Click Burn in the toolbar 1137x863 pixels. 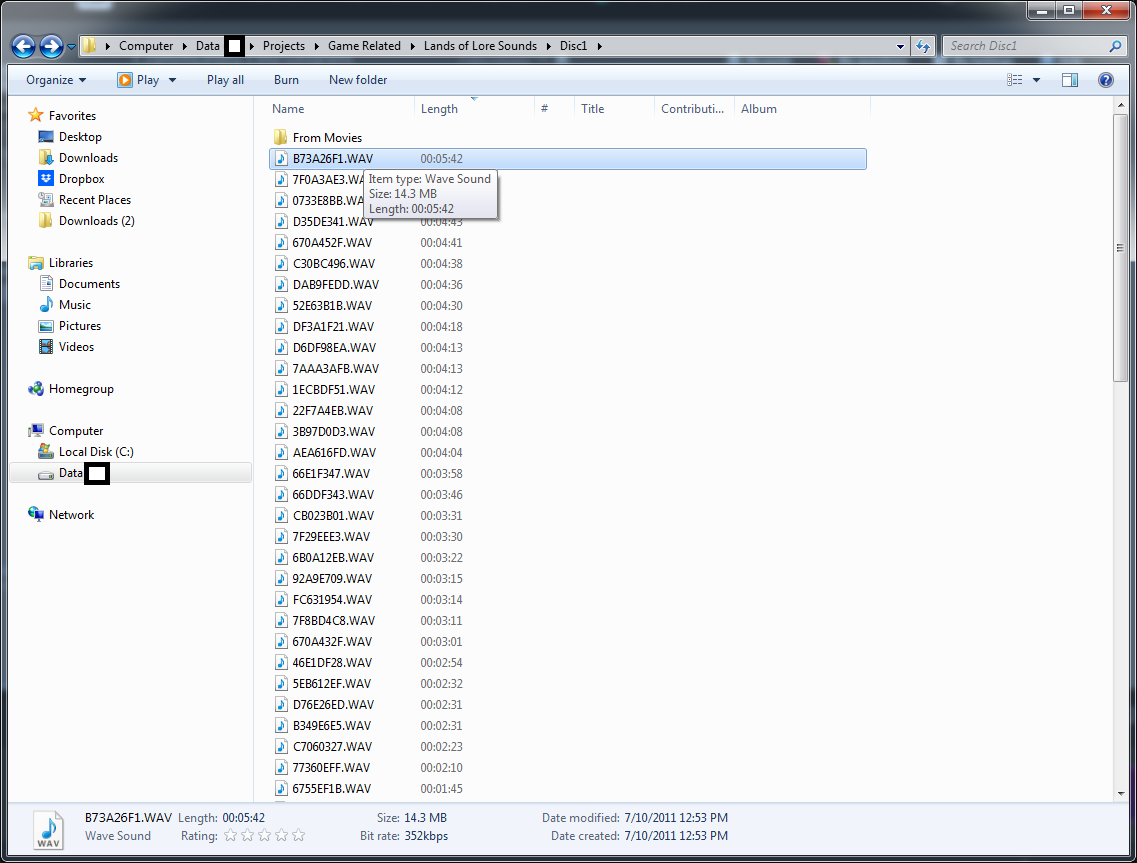tap(286, 80)
